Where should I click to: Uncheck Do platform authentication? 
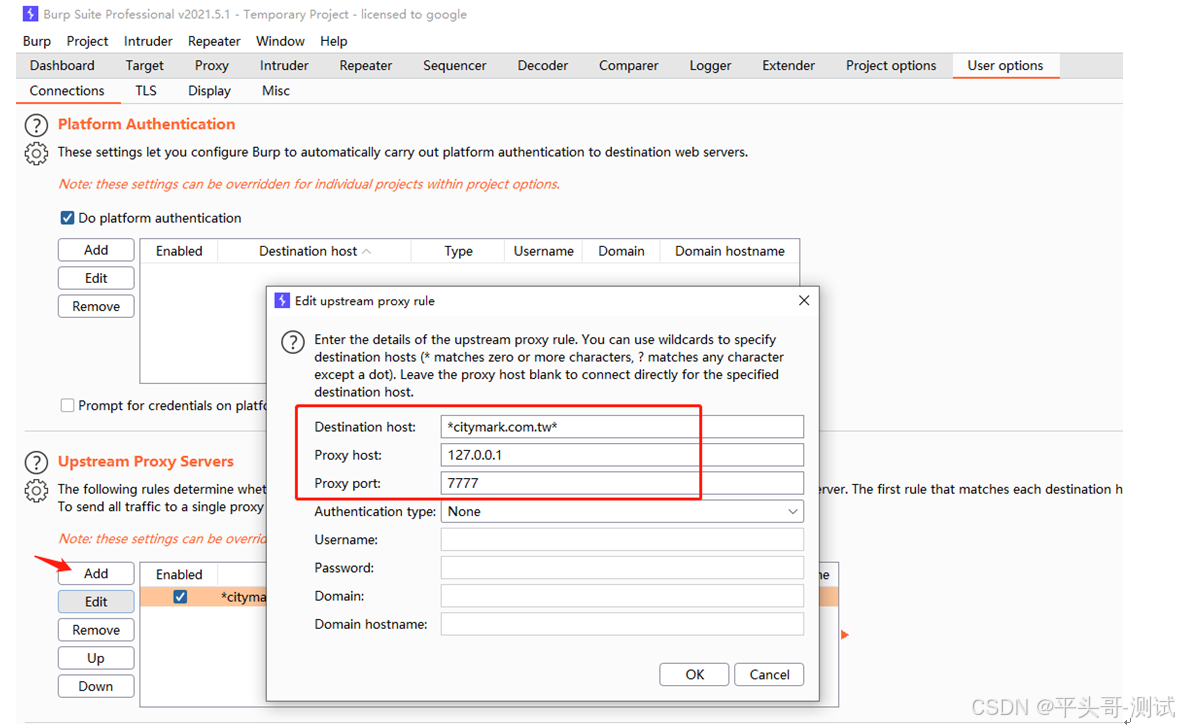point(67,218)
